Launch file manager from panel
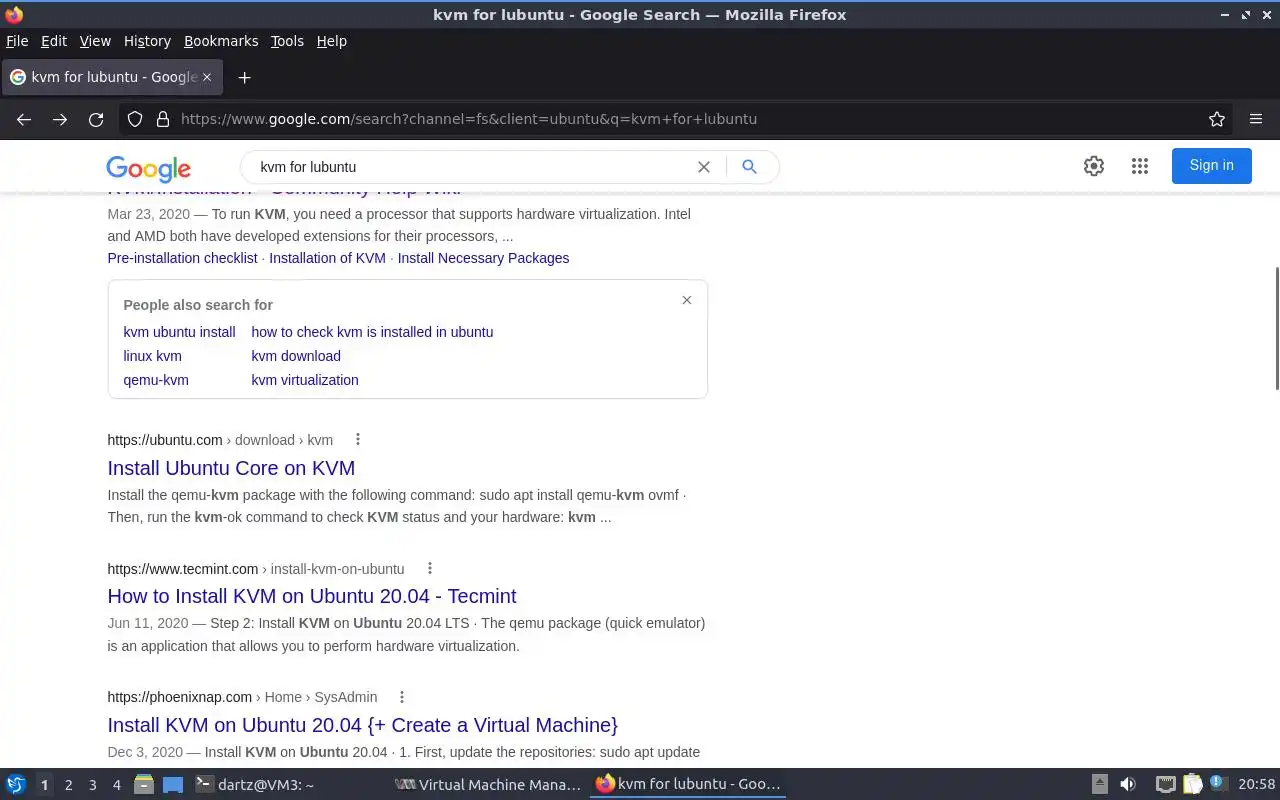 [x=144, y=784]
